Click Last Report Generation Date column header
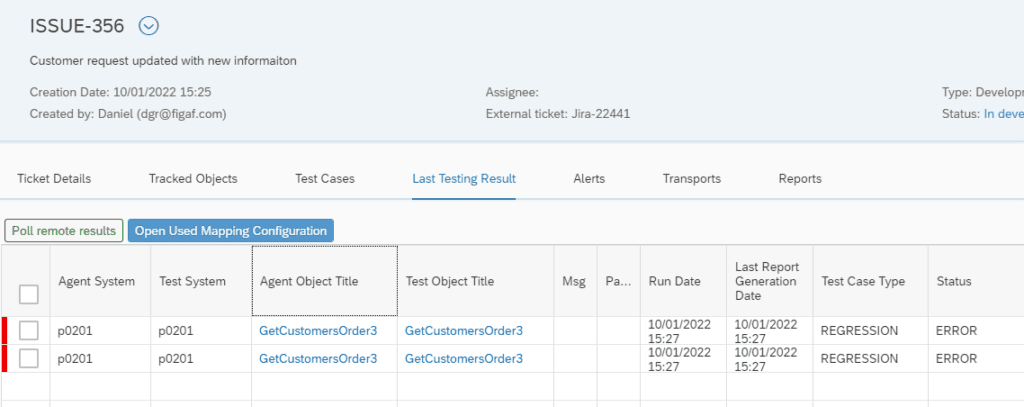 769,282
